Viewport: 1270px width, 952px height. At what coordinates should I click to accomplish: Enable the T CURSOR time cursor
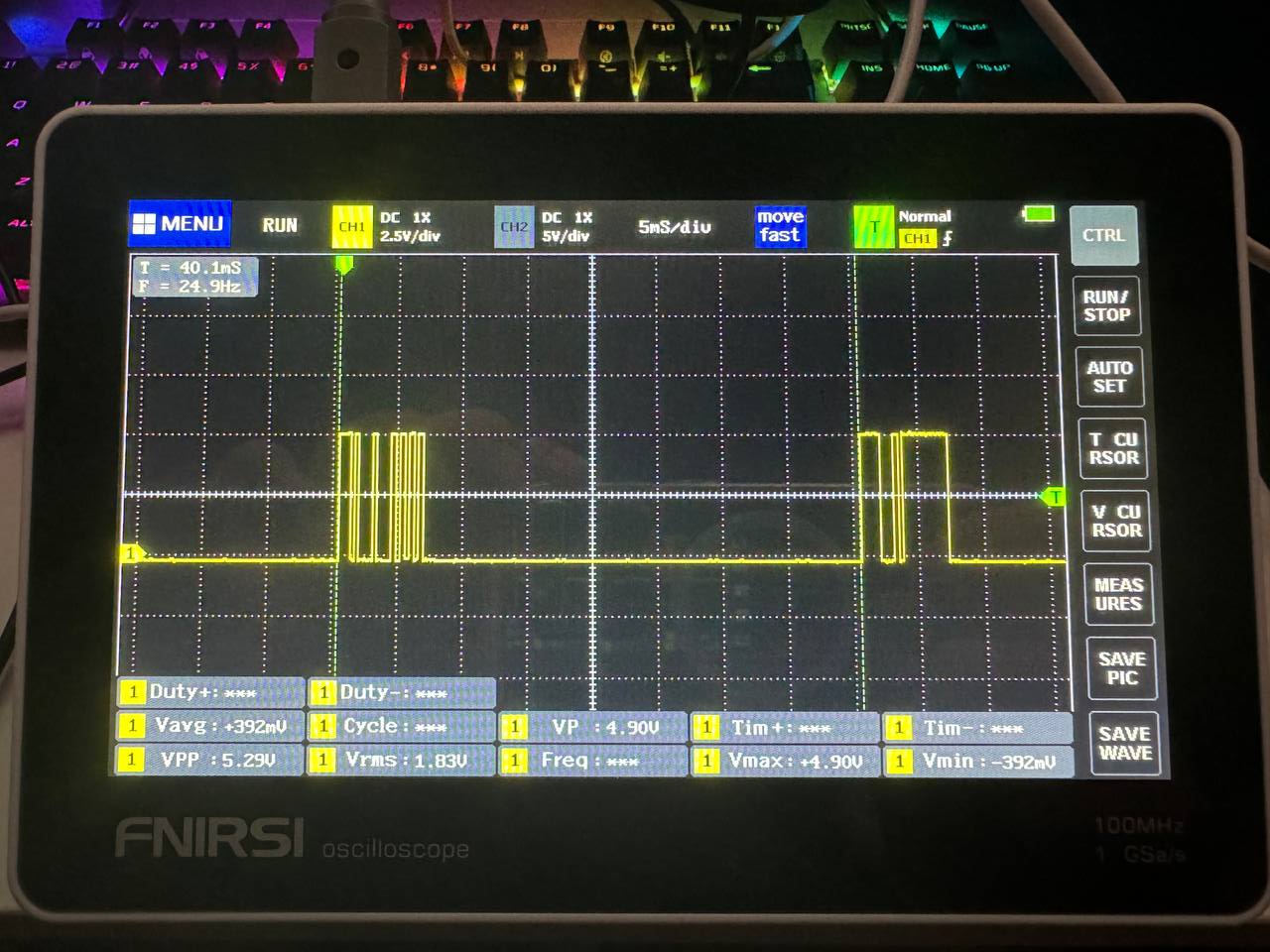tap(1112, 448)
